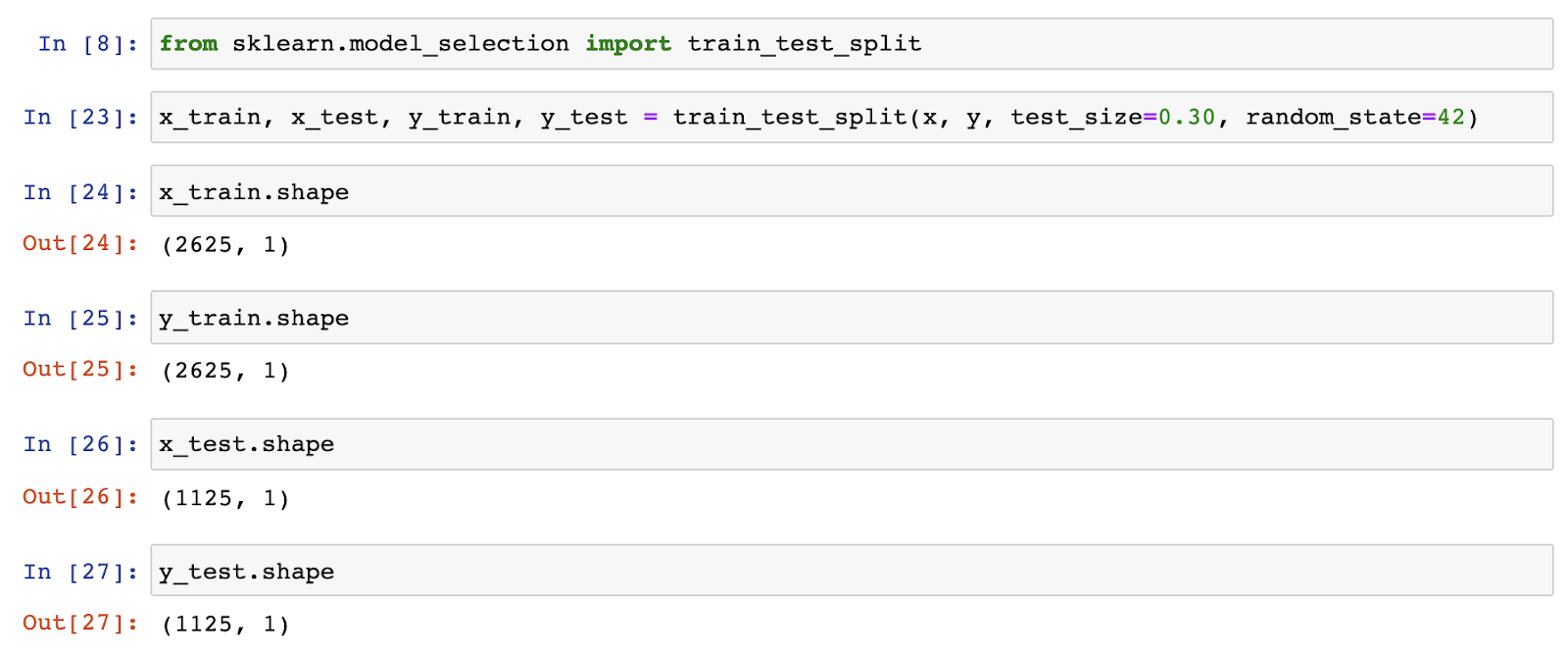
Task: Click the x_test.shape code cell
Action: 851,444
